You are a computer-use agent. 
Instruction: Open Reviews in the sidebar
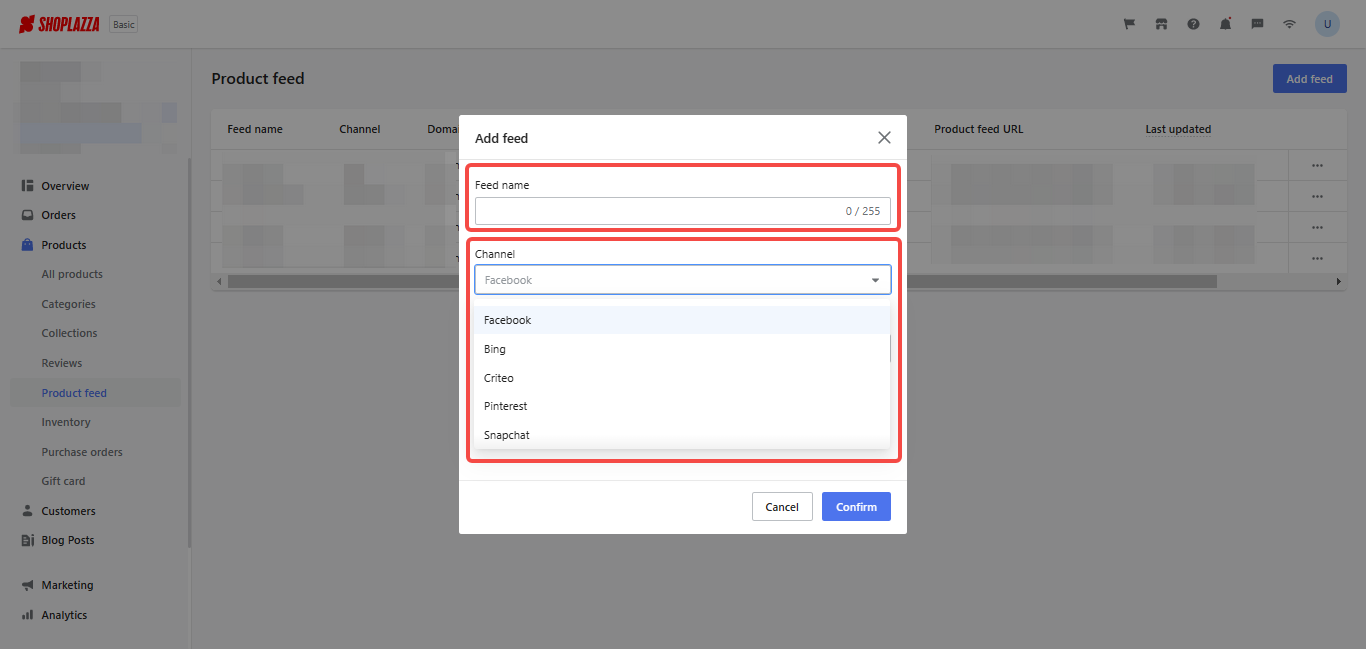pos(62,363)
